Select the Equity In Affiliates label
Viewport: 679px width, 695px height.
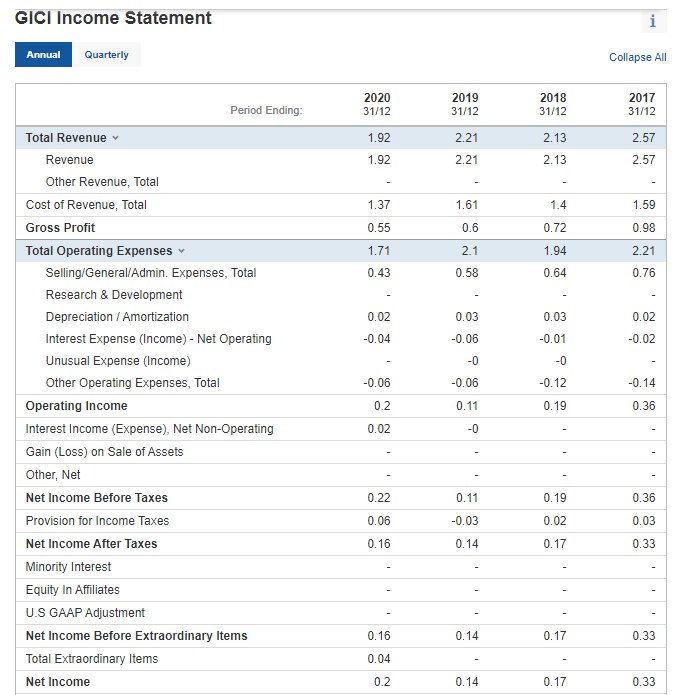[73, 590]
